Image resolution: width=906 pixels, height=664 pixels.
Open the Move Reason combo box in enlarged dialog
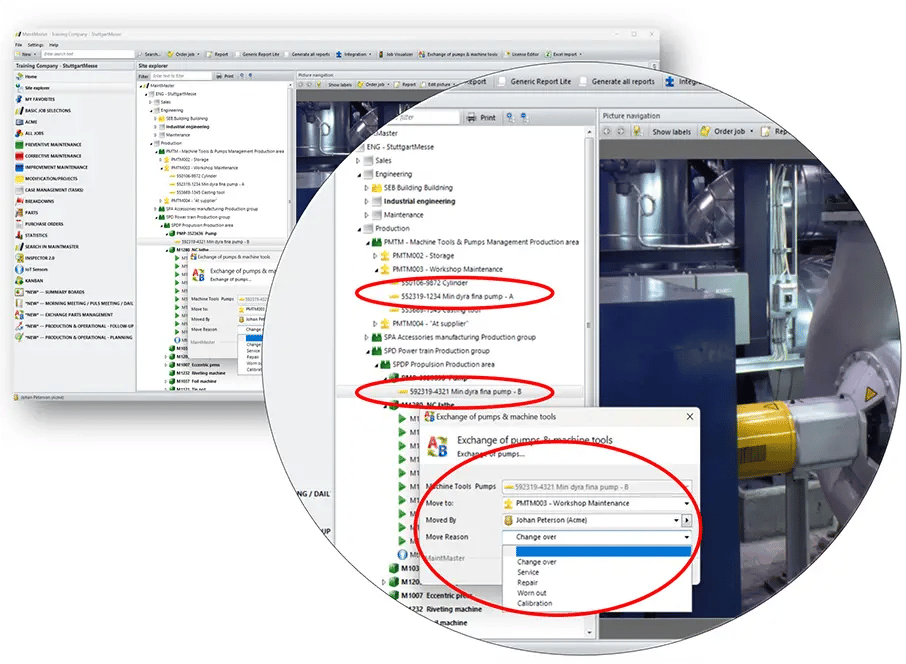(x=596, y=537)
